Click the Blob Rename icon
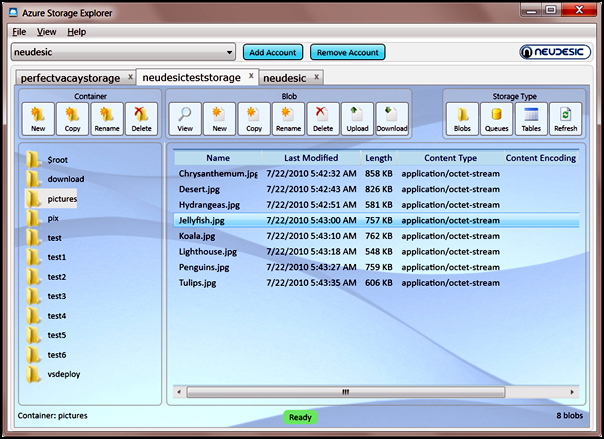Viewport: 604px width, 439px height. click(x=289, y=119)
